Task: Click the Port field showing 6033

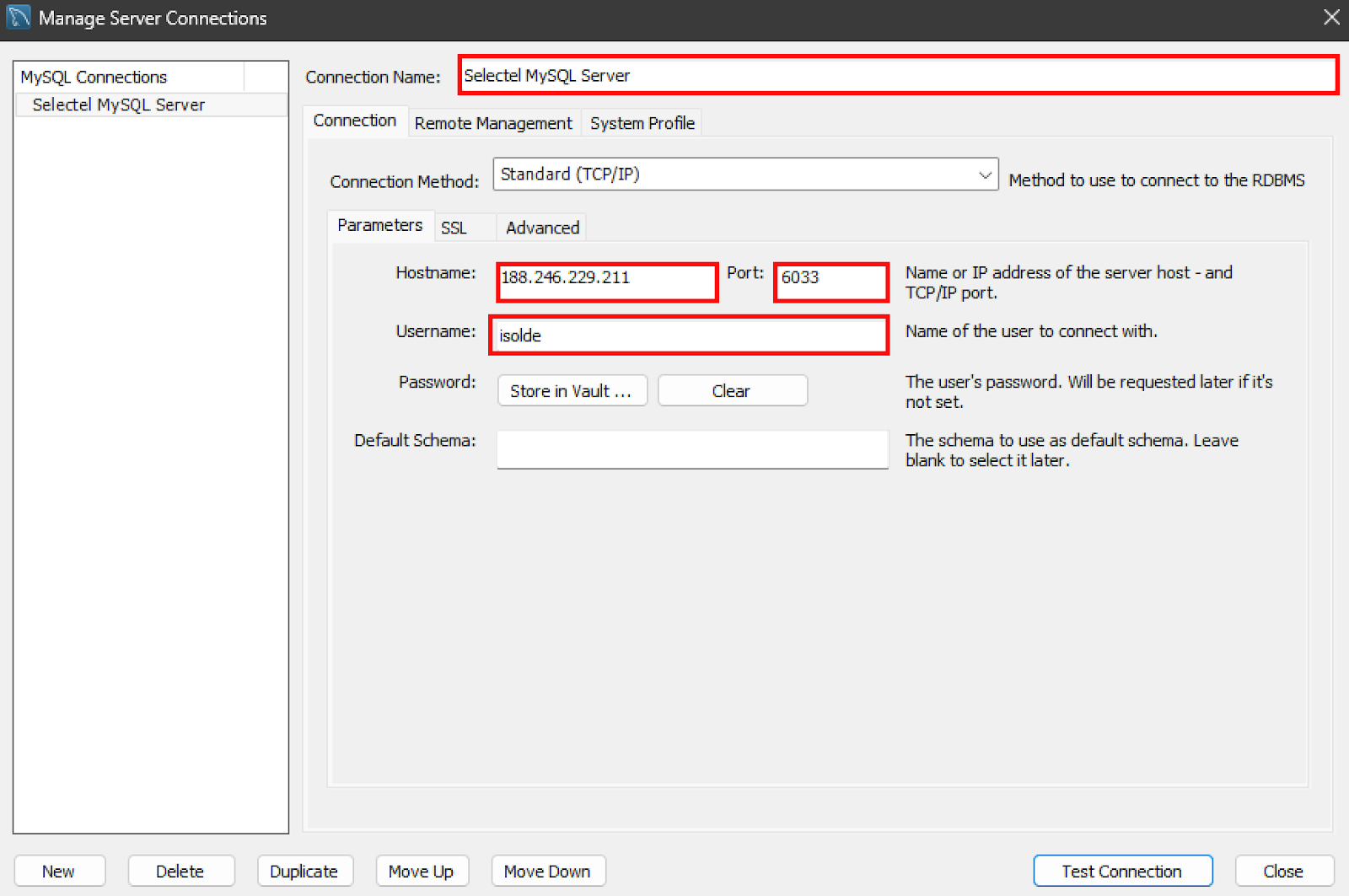Action: (831, 282)
